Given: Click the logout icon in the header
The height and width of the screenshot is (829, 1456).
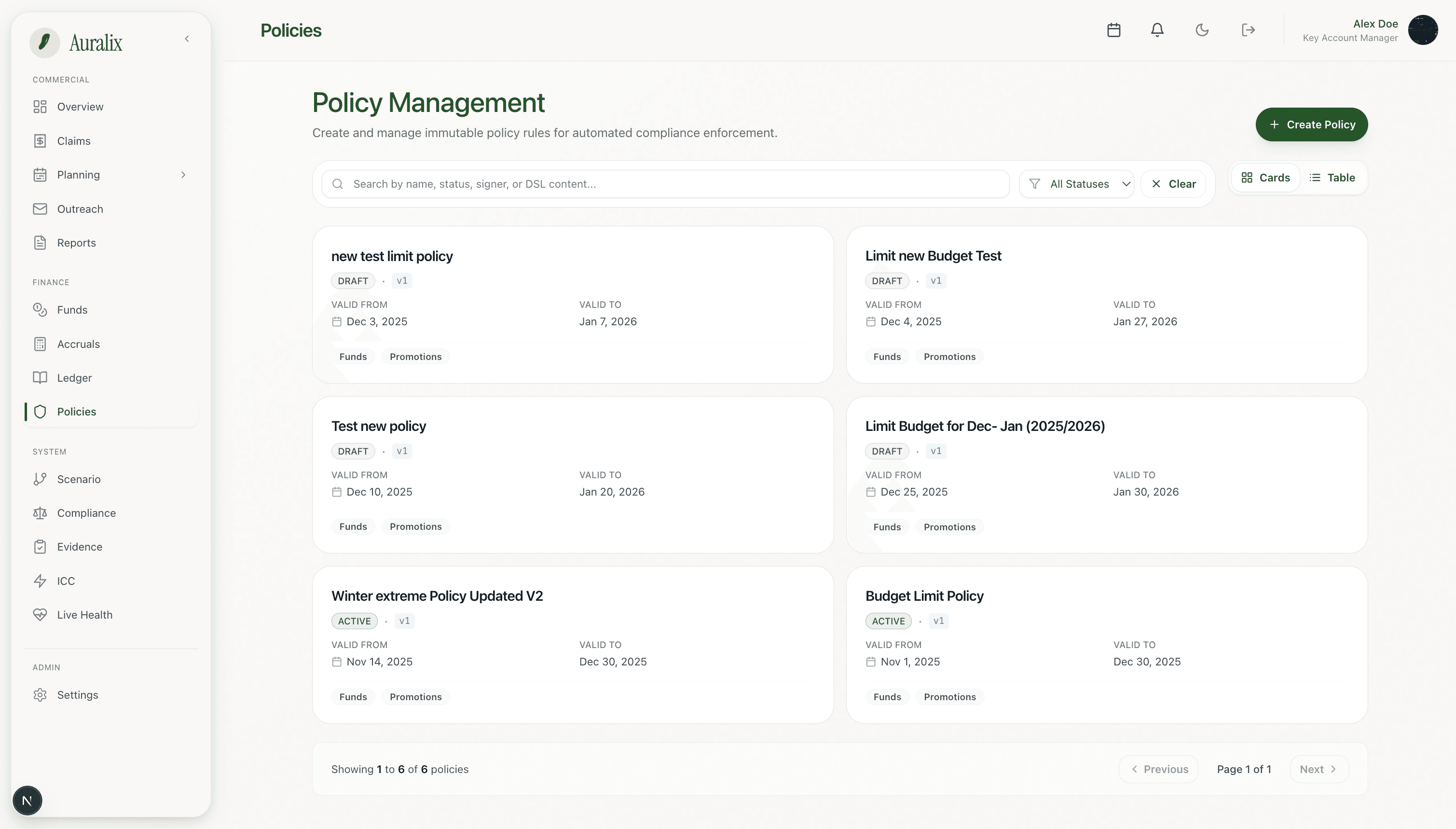Looking at the screenshot, I should pyautogui.click(x=1248, y=30).
